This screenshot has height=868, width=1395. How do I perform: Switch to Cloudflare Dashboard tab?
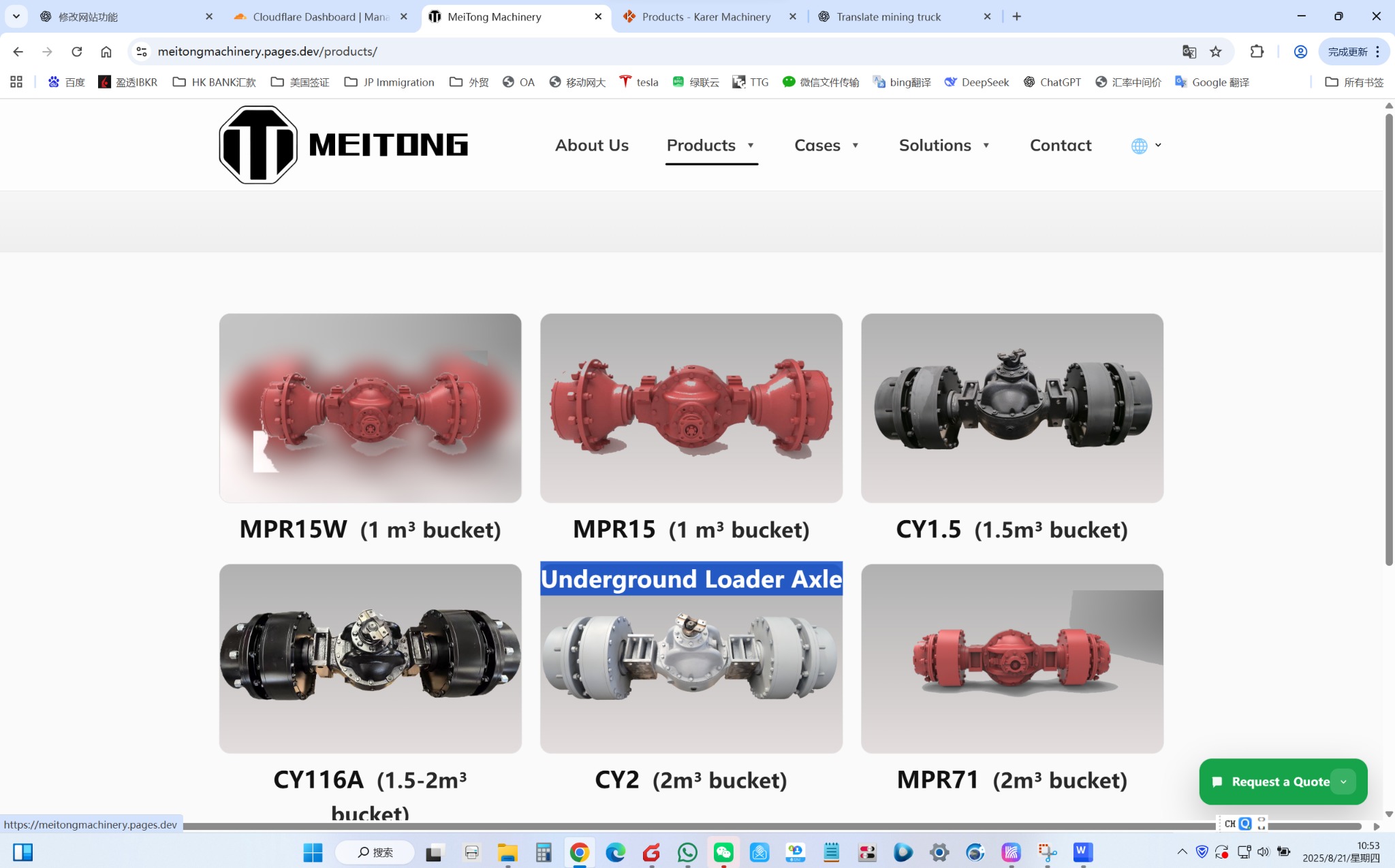pos(320,17)
